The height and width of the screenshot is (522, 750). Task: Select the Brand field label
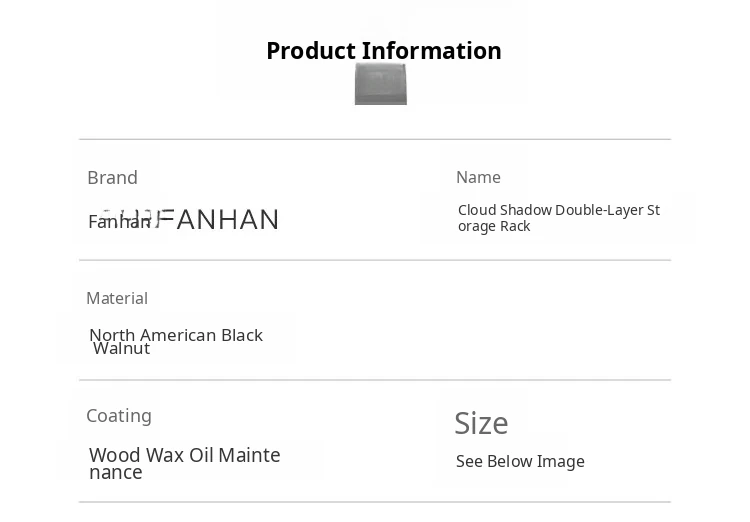[112, 178]
